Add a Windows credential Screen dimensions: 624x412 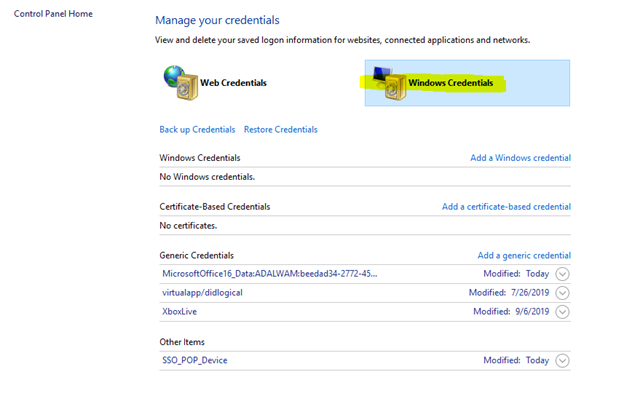(x=520, y=158)
